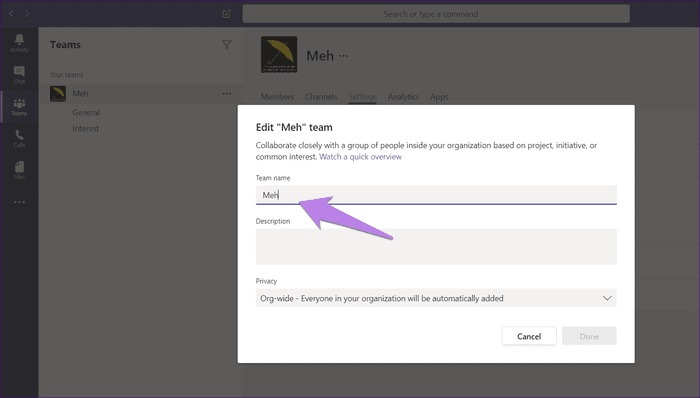Open the Meh header ellipsis menu
This screenshot has width=700, height=398.
tap(343, 56)
